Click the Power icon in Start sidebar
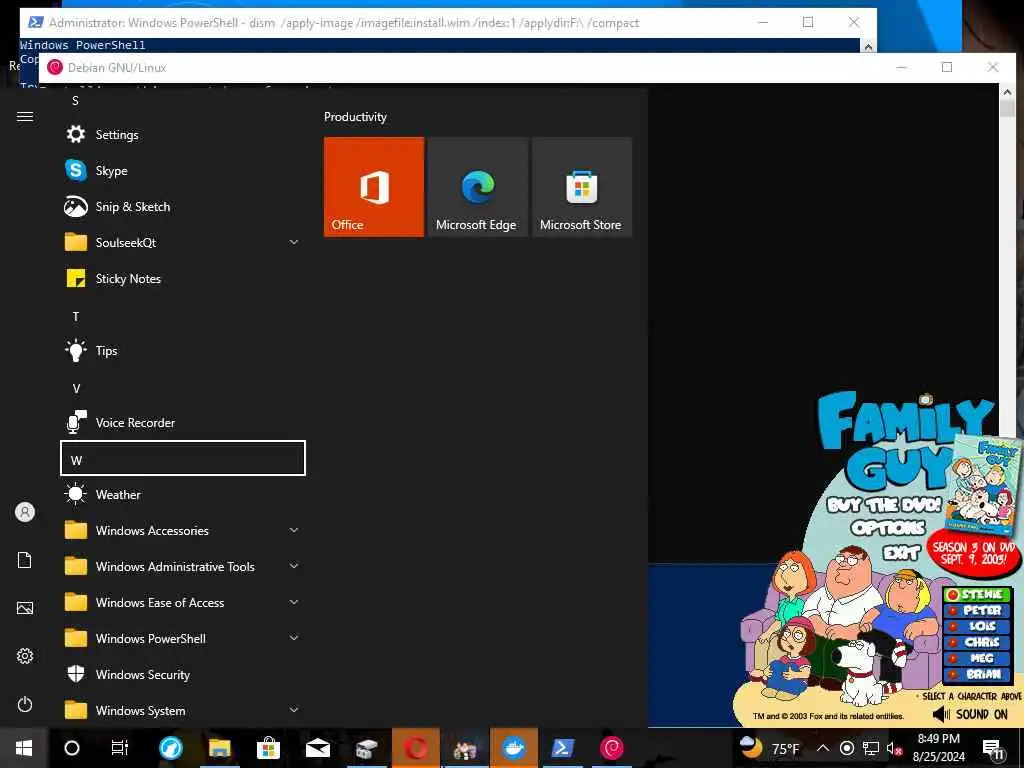The image size is (1024, 768). (25, 704)
